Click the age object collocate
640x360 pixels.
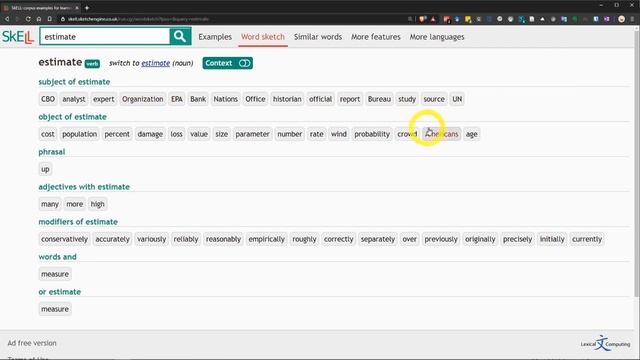point(471,134)
